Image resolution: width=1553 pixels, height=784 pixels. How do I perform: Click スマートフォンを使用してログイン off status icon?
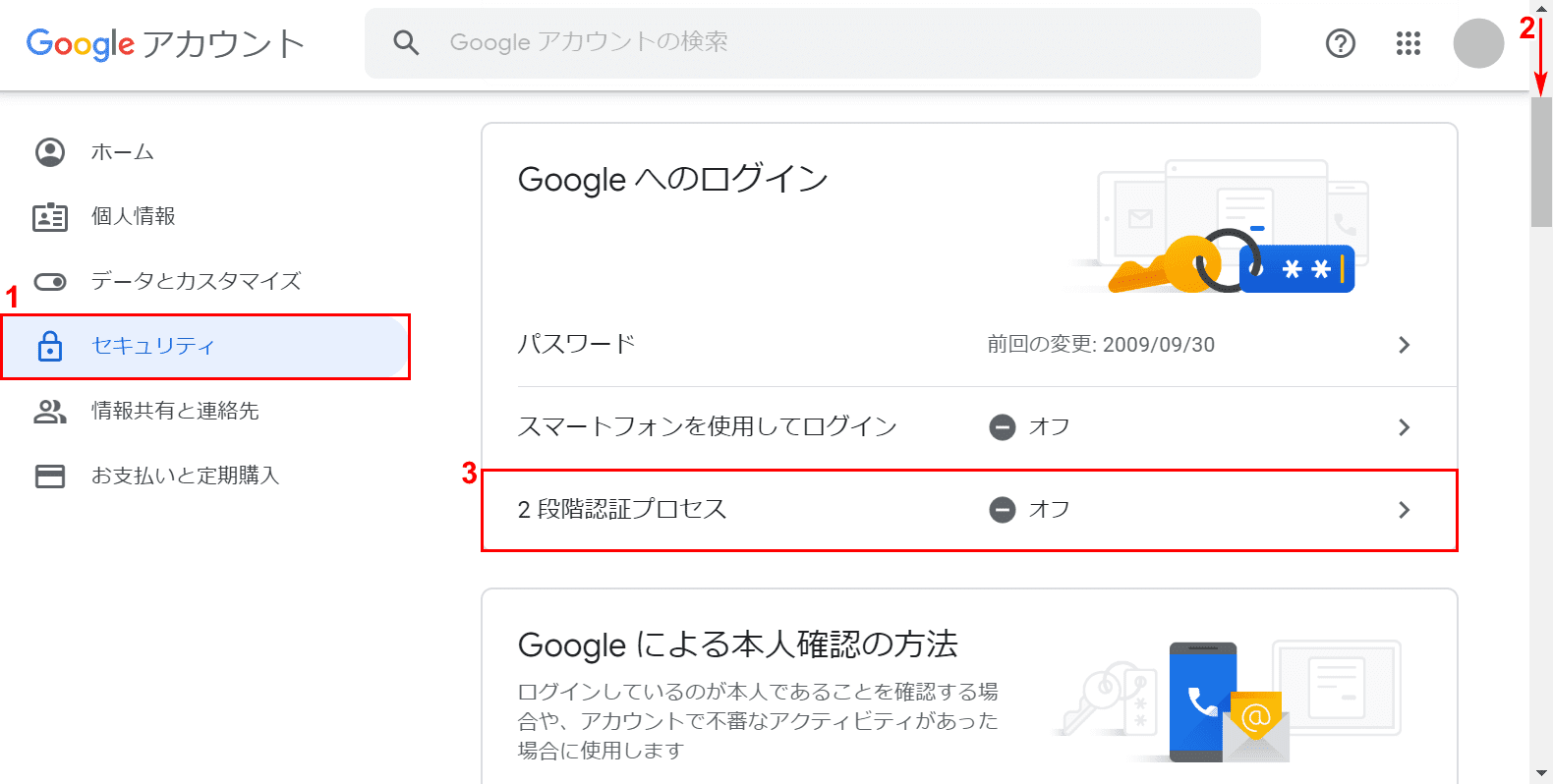coord(1003,427)
